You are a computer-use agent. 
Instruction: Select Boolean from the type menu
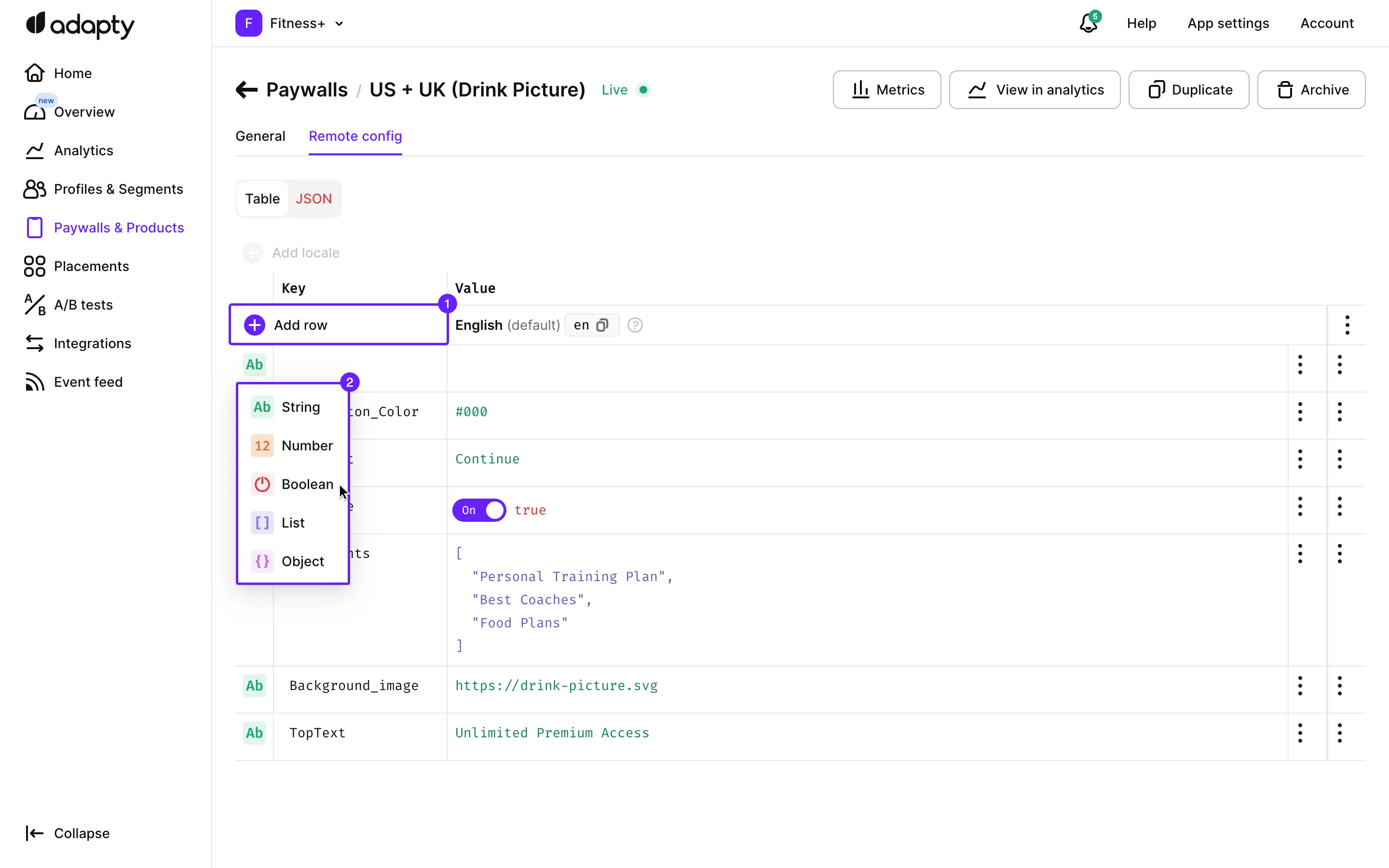click(x=307, y=484)
